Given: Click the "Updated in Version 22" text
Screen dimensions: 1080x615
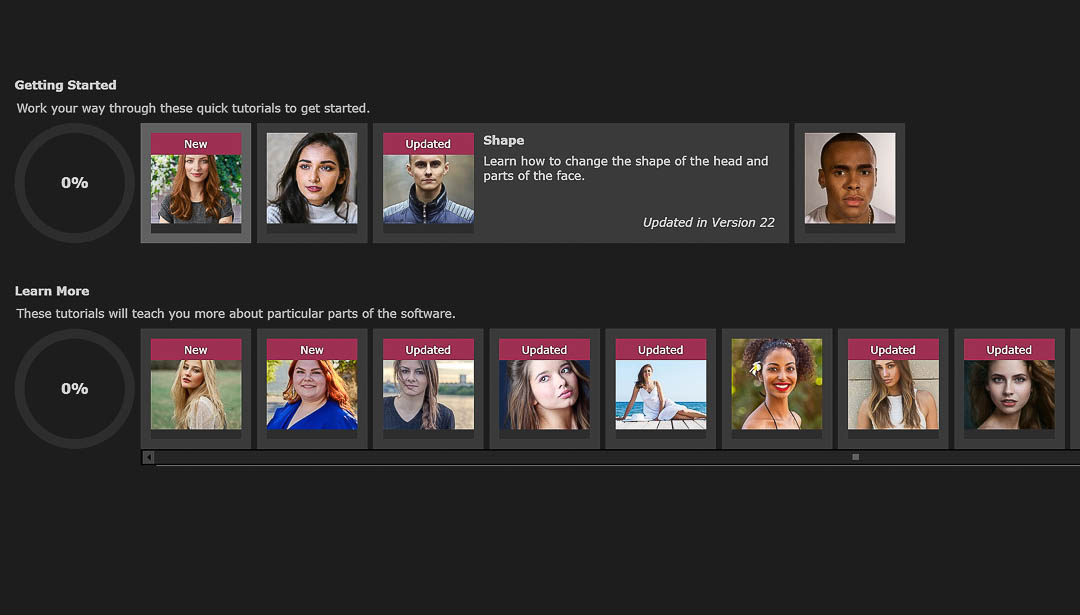Looking at the screenshot, I should click(x=709, y=222).
